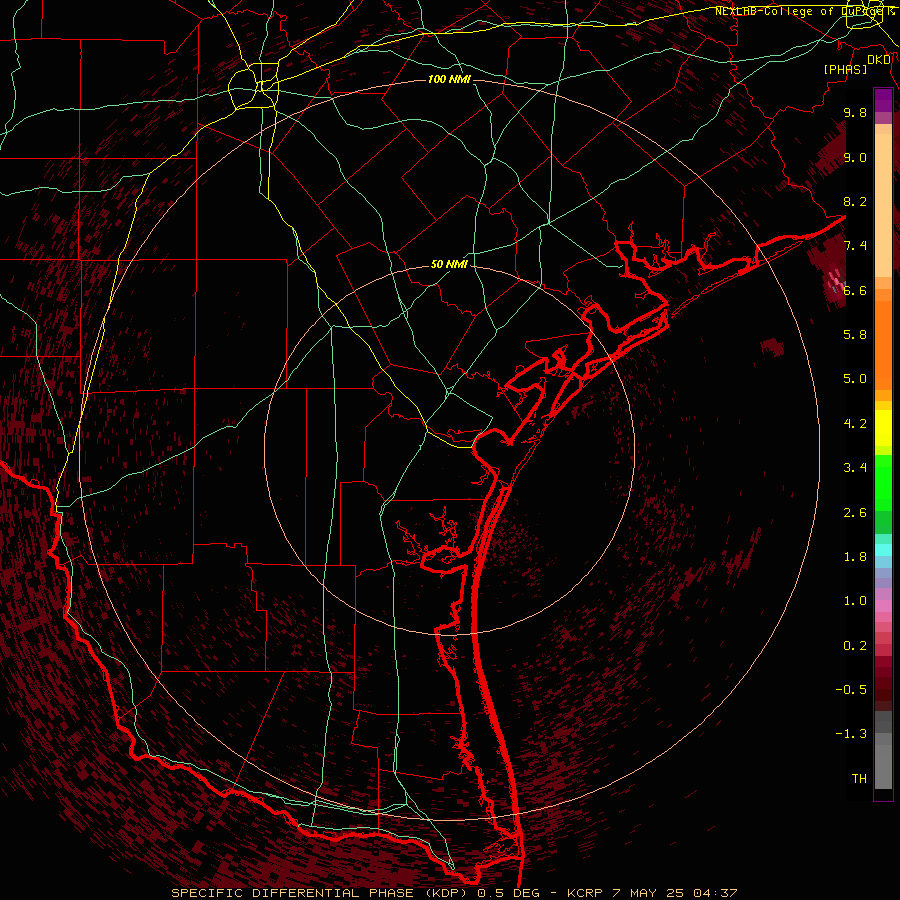Click the 4.2 value on the scale
This screenshot has width=900, height=900.
[x=855, y=424]
